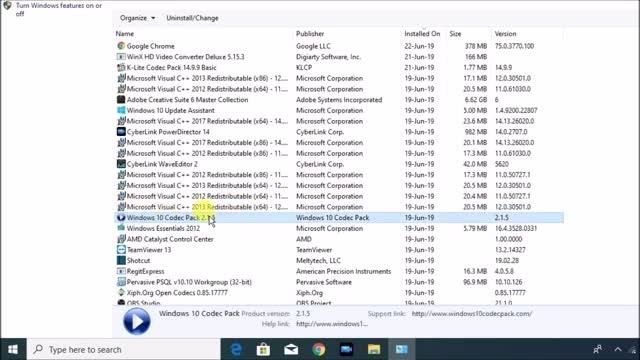This screenshot has height=360, width=640.
Task: Open the Help link URL
Action: [x=332, y=324]
